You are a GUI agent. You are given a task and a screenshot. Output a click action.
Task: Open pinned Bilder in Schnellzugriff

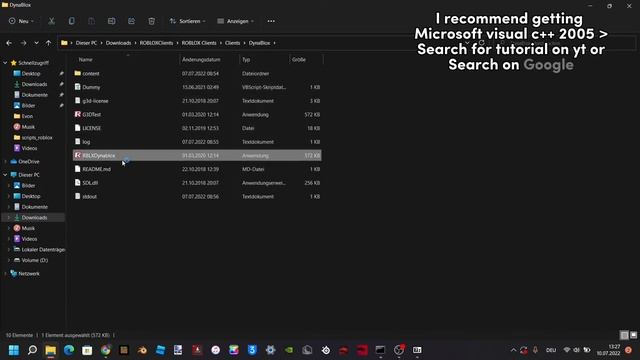coord(28,105)
